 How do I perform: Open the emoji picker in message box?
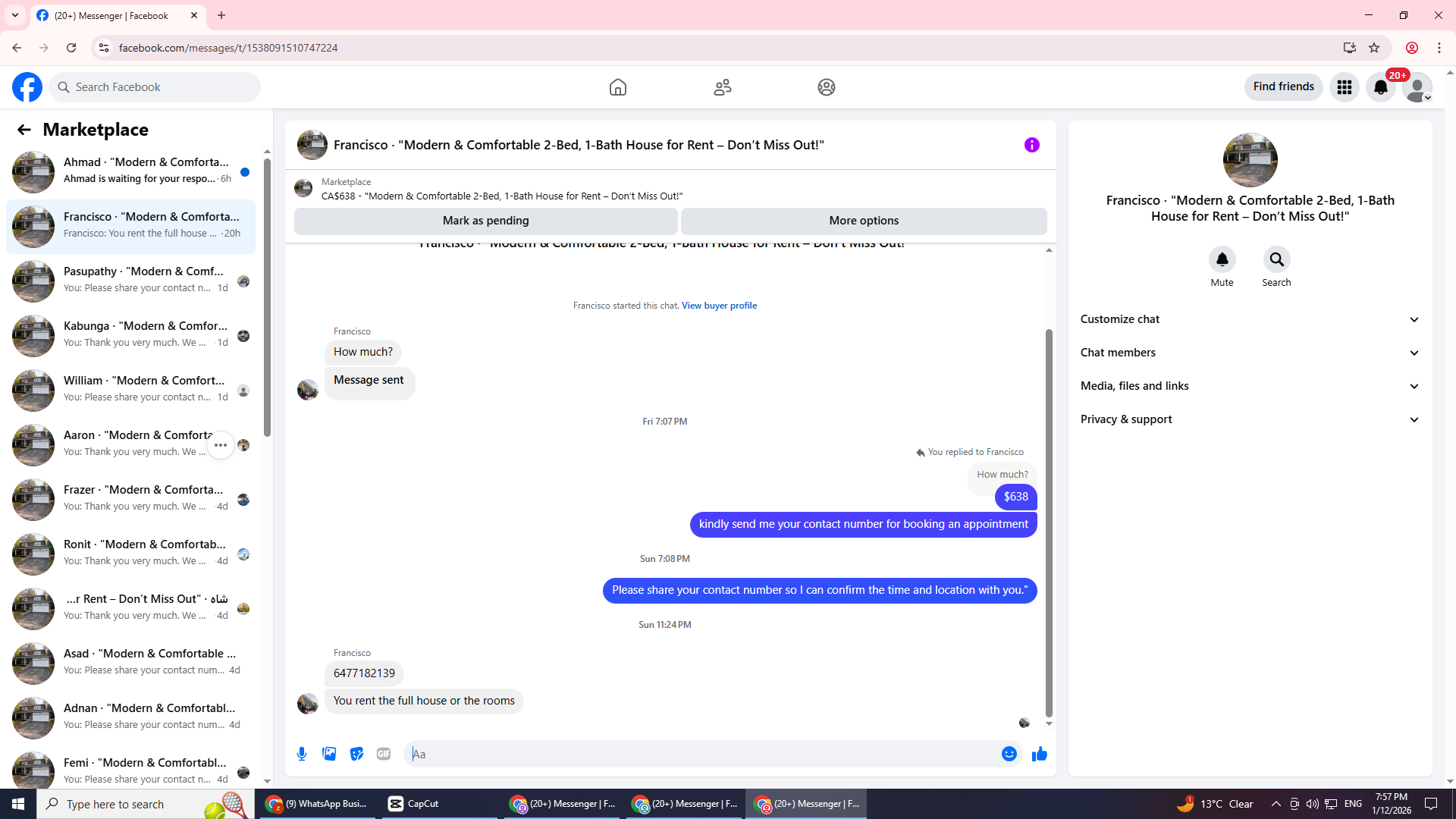click(1009, 754)
